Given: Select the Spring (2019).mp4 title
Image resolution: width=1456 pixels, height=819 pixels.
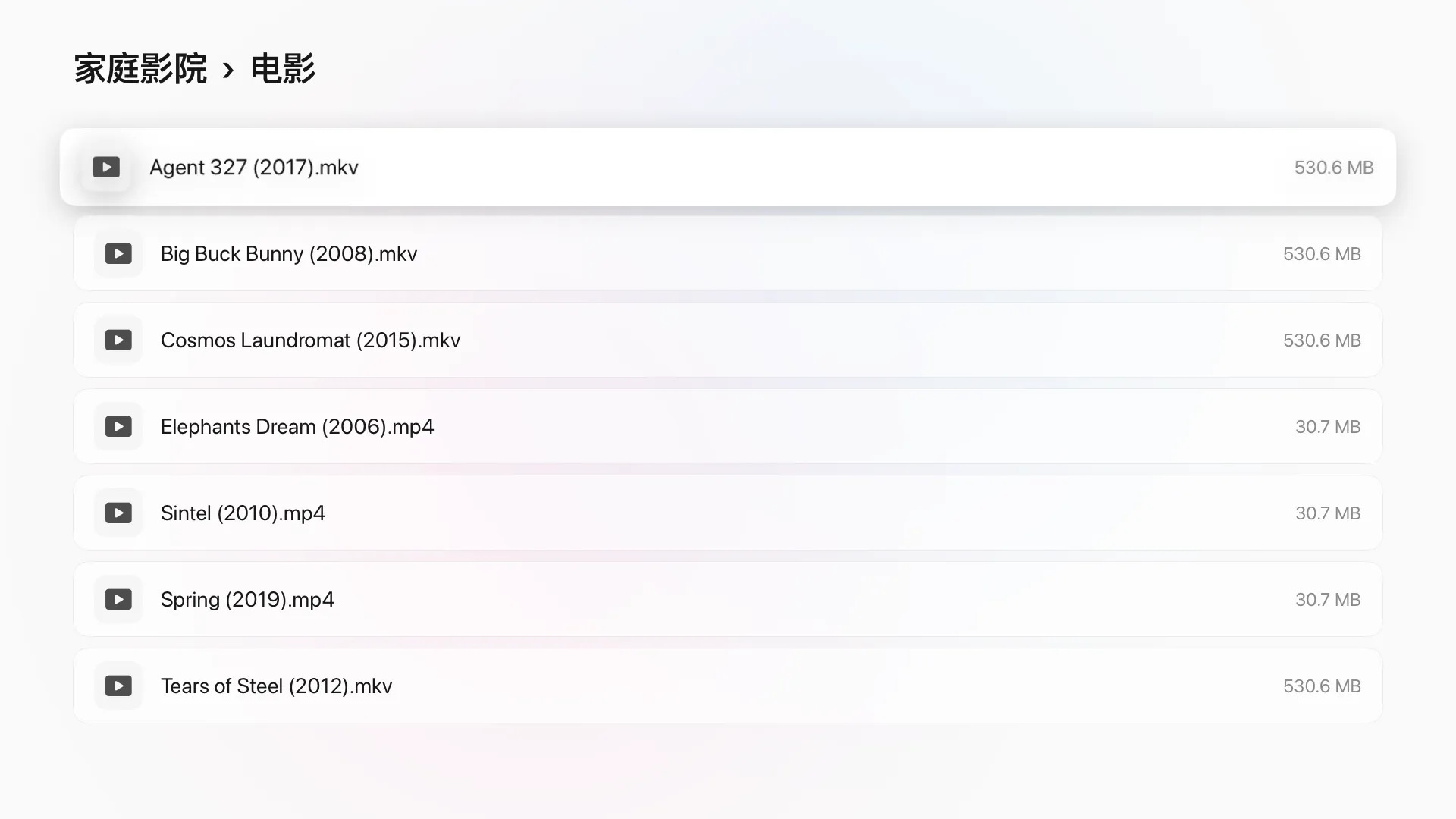Looking at the screenshot, I should (247, 600).
